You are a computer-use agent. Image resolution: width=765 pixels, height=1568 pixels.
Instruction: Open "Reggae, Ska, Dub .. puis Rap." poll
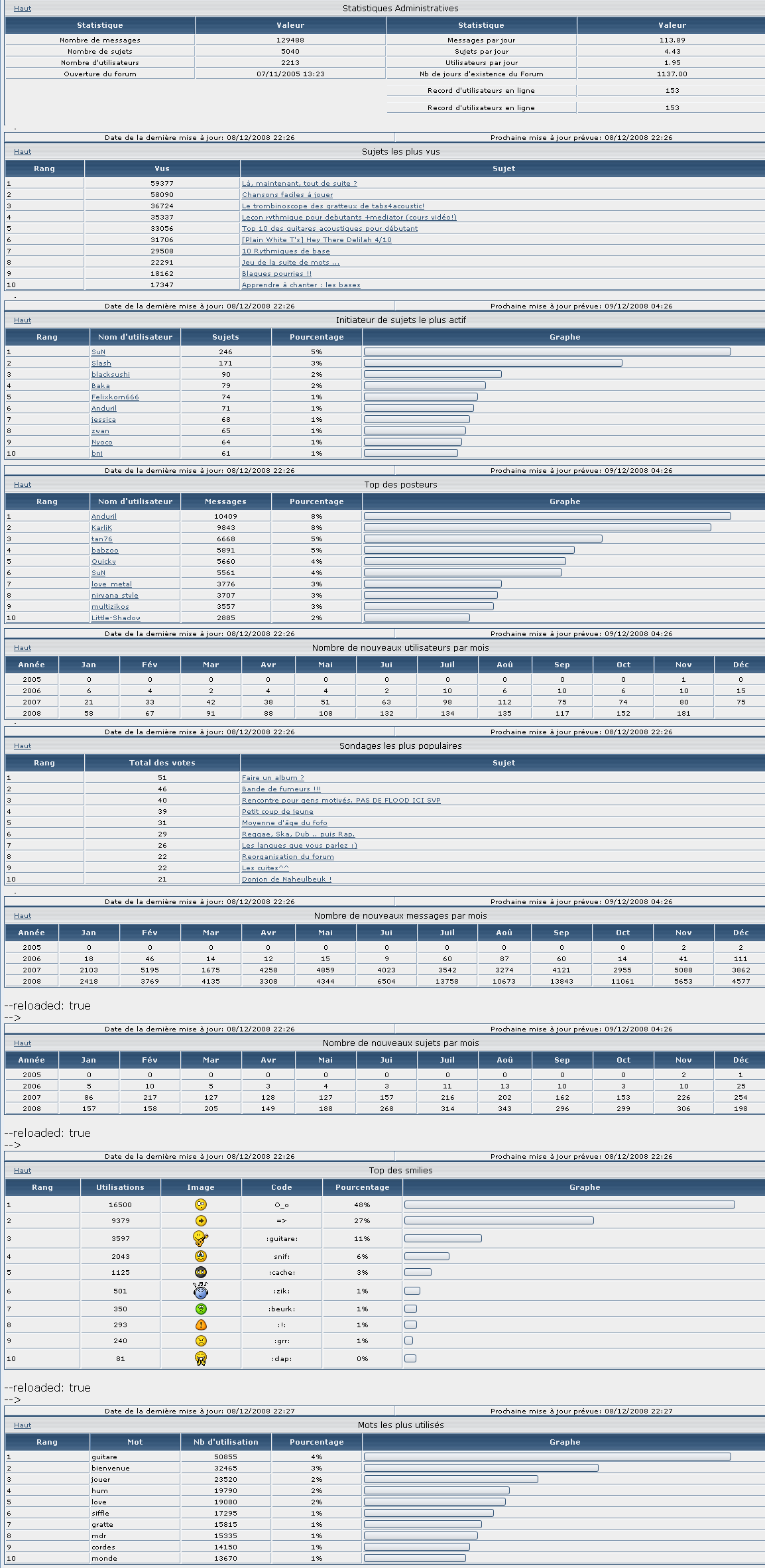[298, 834]
